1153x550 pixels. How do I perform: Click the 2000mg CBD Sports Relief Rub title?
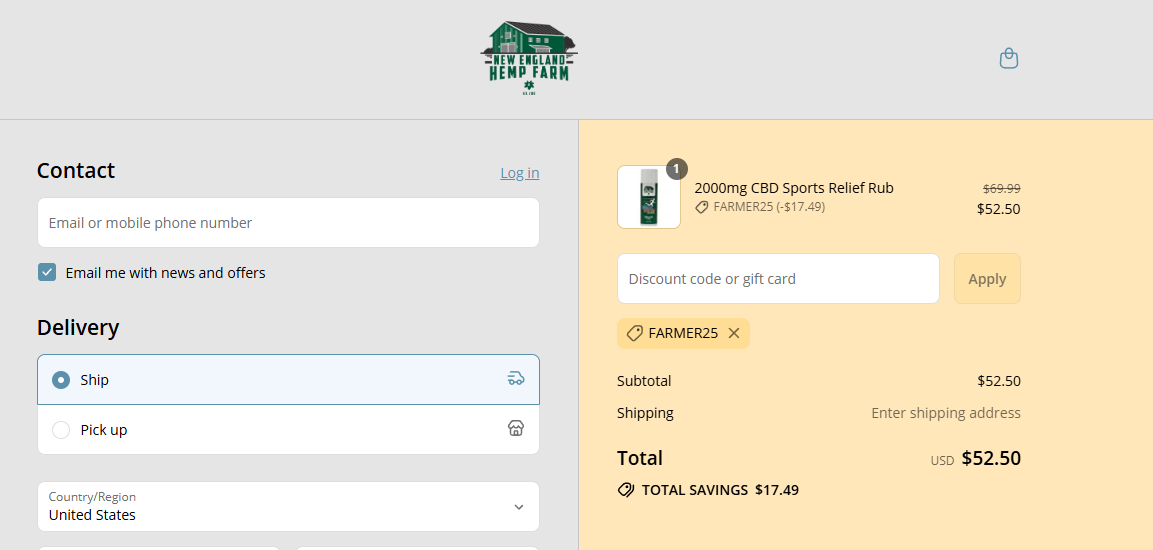coord(794,188)
